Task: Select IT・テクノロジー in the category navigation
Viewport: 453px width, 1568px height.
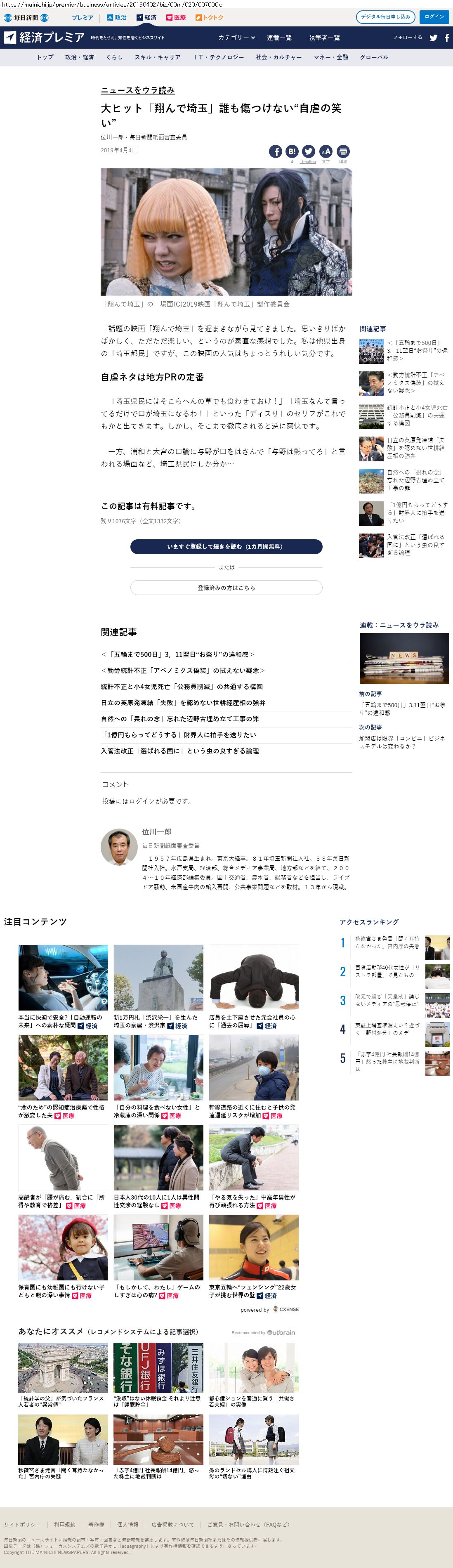Action: pos(219,57)
